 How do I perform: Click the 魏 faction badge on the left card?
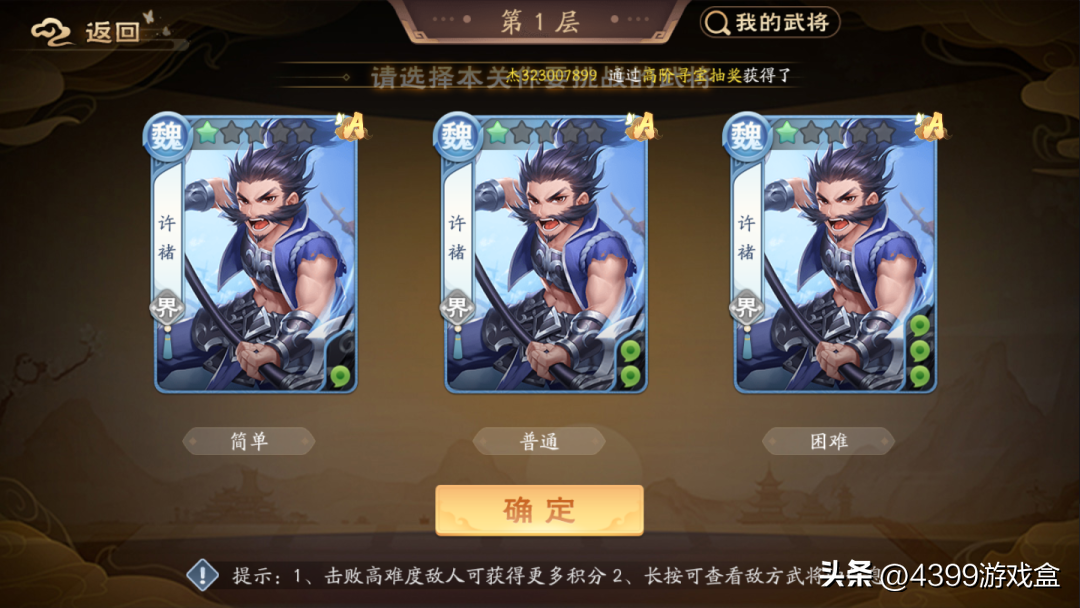pyautogui.click(x=167, y=136)
